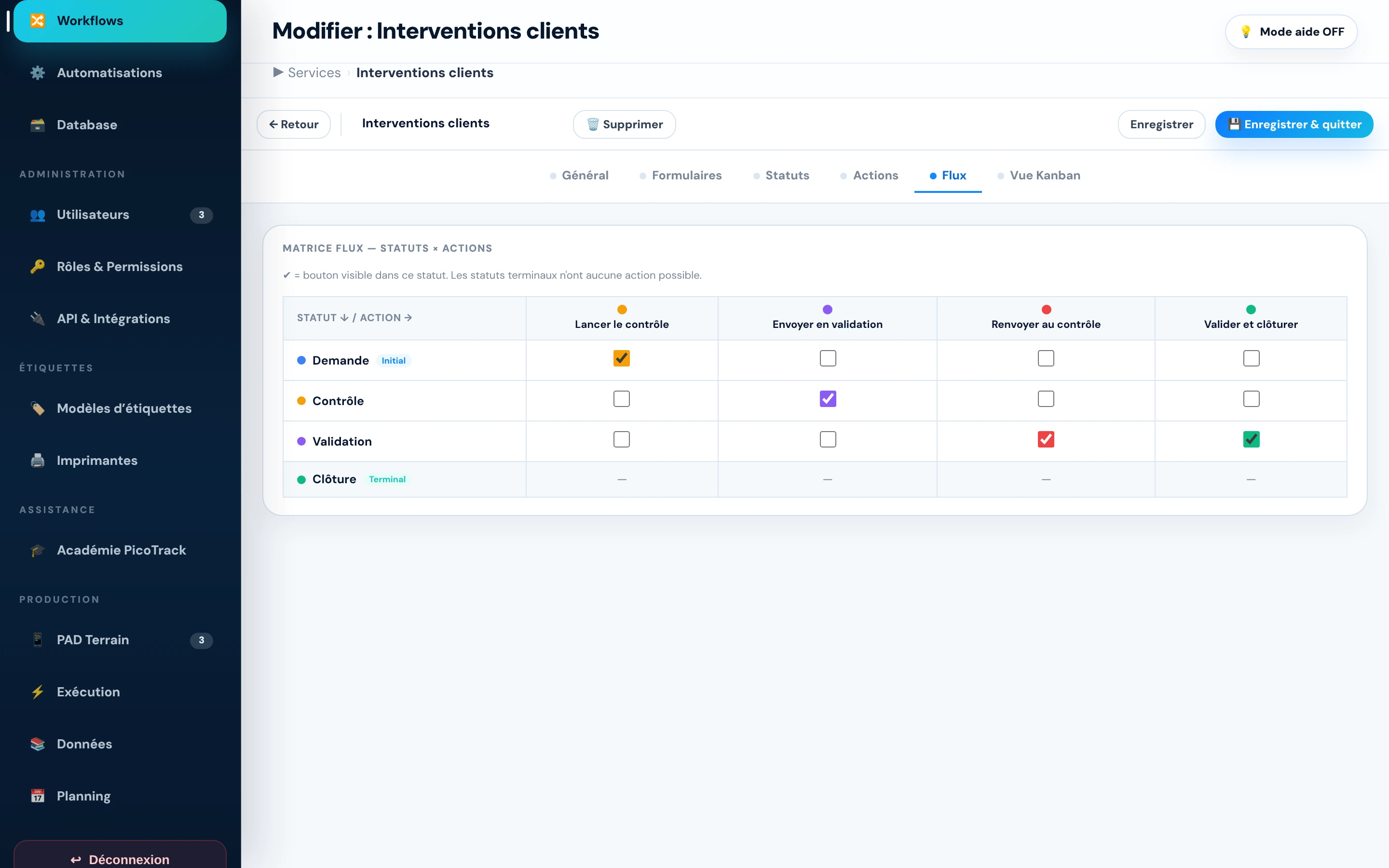Uncheck Valider et clôturer for Validation

click(1251, 440)
